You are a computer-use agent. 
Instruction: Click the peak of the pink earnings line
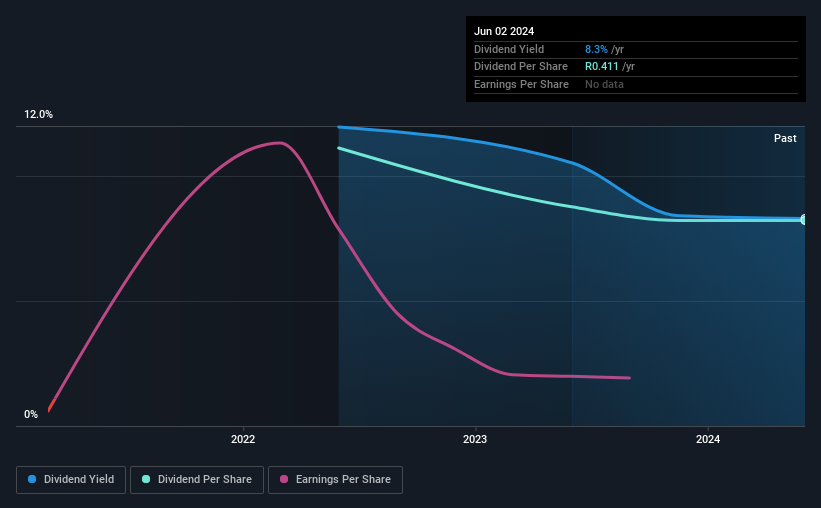(281, 142)
